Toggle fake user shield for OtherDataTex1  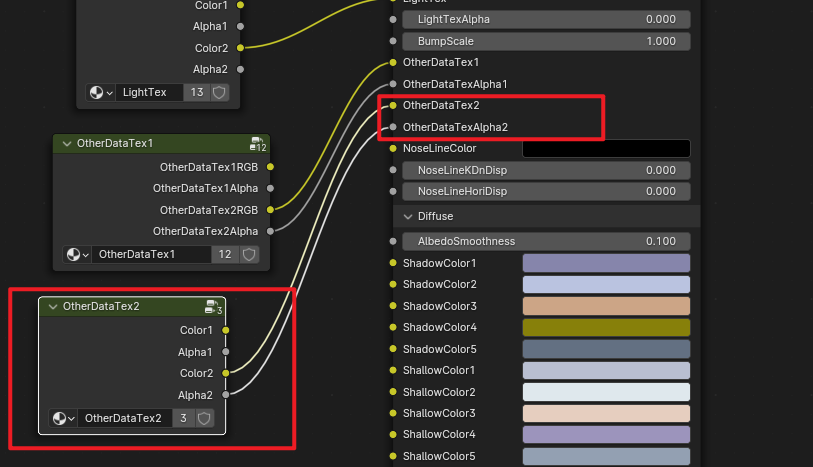pos(249,255)
